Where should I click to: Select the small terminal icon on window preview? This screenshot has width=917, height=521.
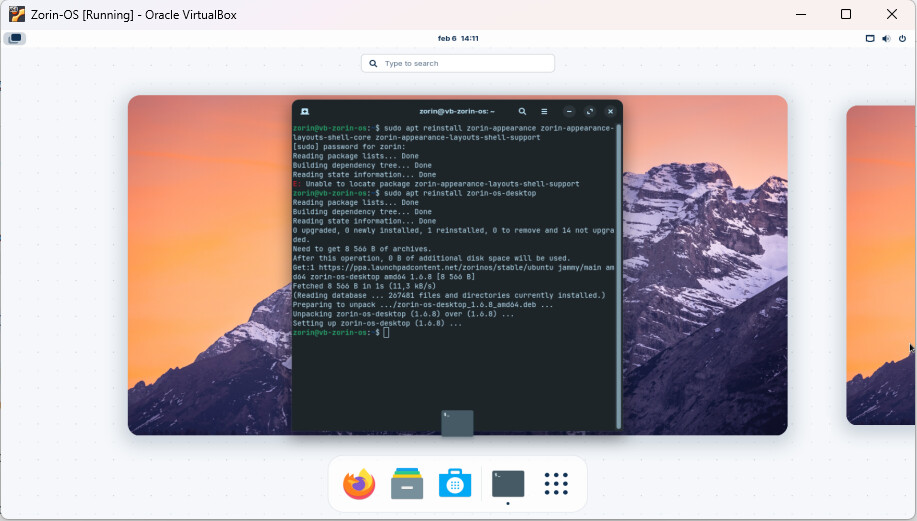pyautogui.click(x=457, y=423)
